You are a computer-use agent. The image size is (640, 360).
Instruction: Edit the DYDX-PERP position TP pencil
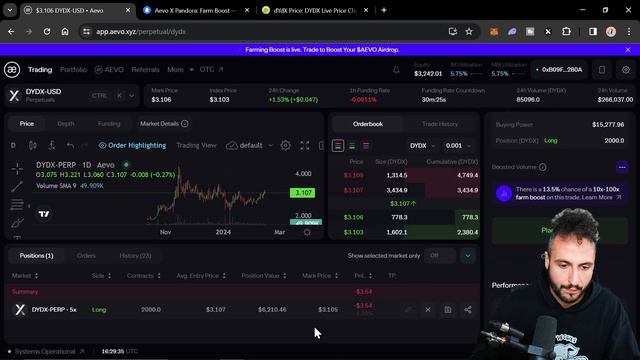point(408,310)
